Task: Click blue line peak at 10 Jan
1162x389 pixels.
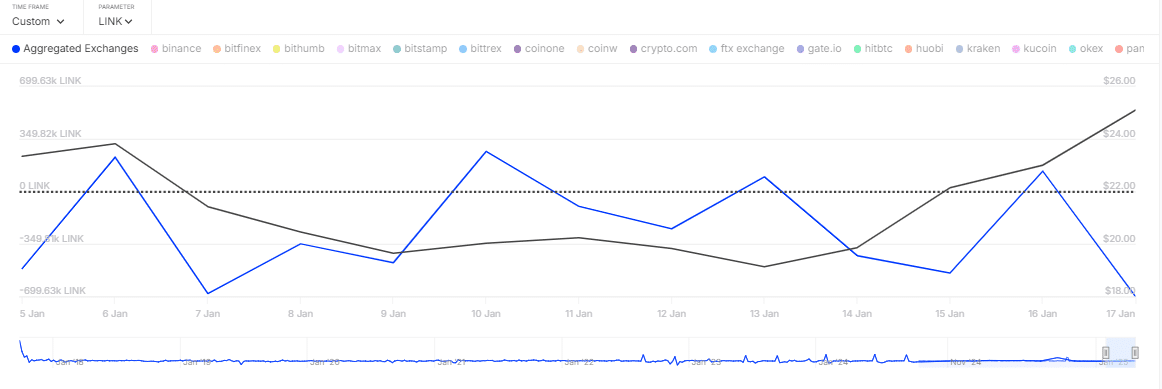Action: pyautogui.click(x=485, y=151)
